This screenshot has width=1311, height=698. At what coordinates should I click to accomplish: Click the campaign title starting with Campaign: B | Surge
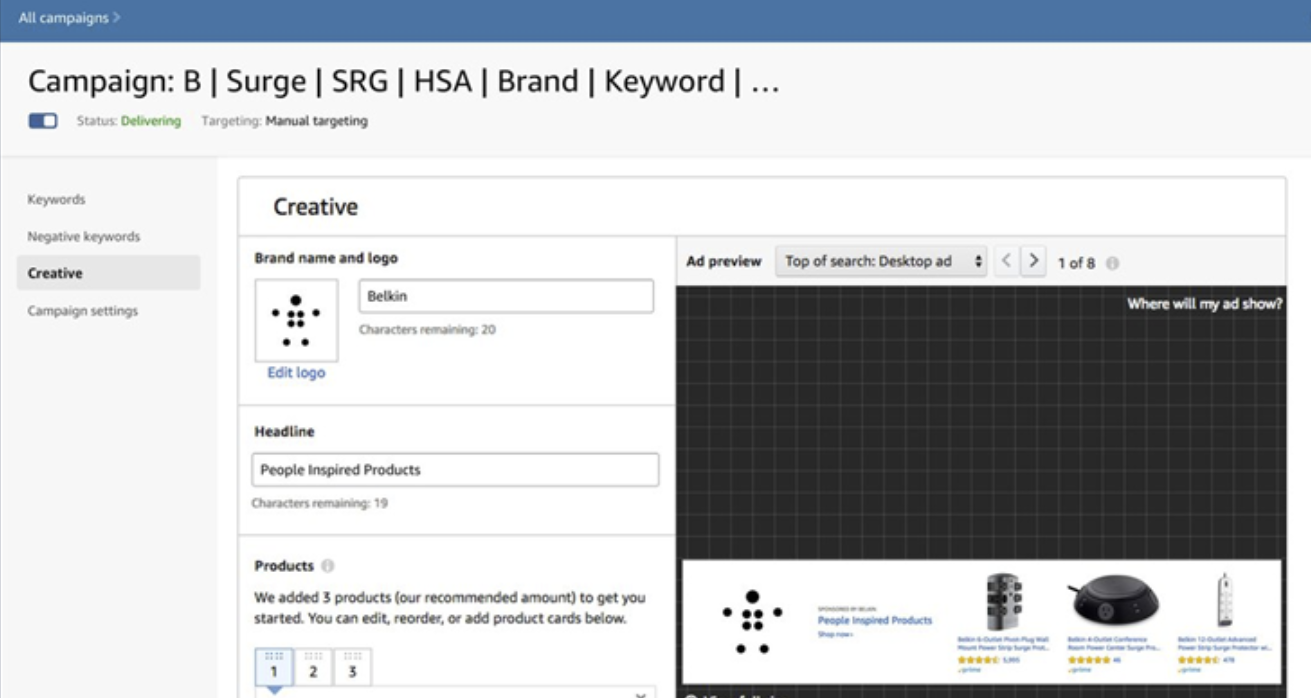[x=403, y=82]
